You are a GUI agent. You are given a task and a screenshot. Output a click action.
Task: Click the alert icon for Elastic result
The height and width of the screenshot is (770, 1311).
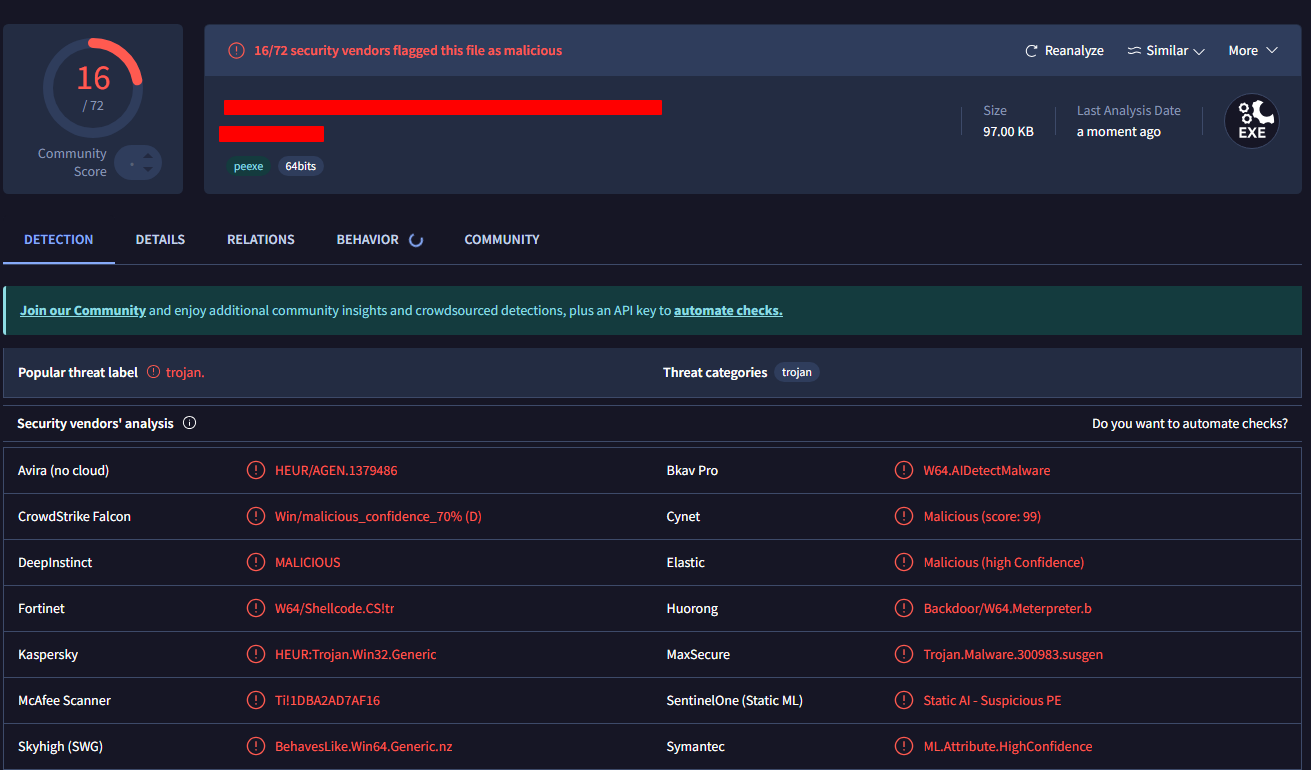904,562
